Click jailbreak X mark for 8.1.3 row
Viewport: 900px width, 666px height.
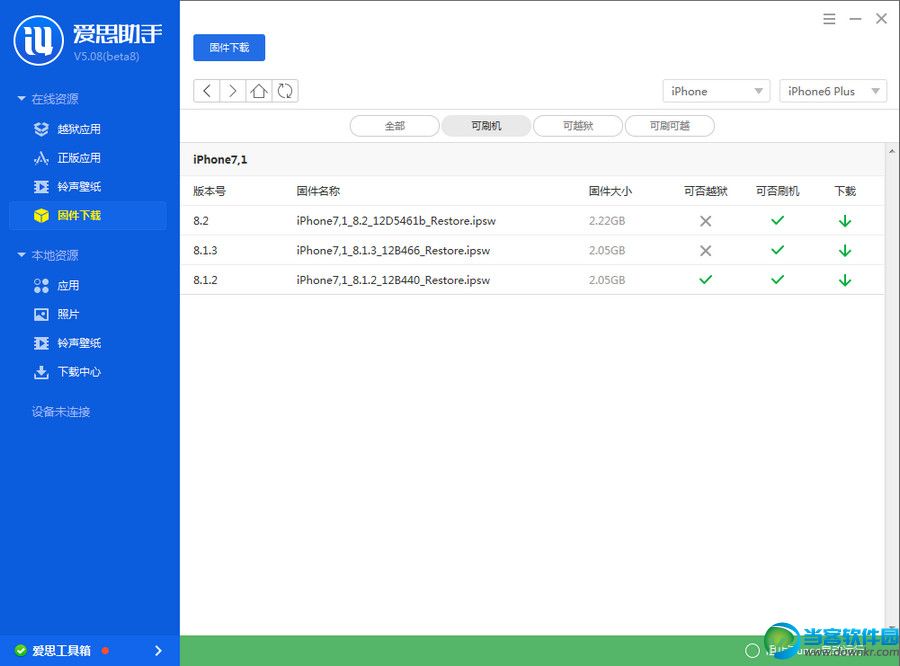point(705,251)
